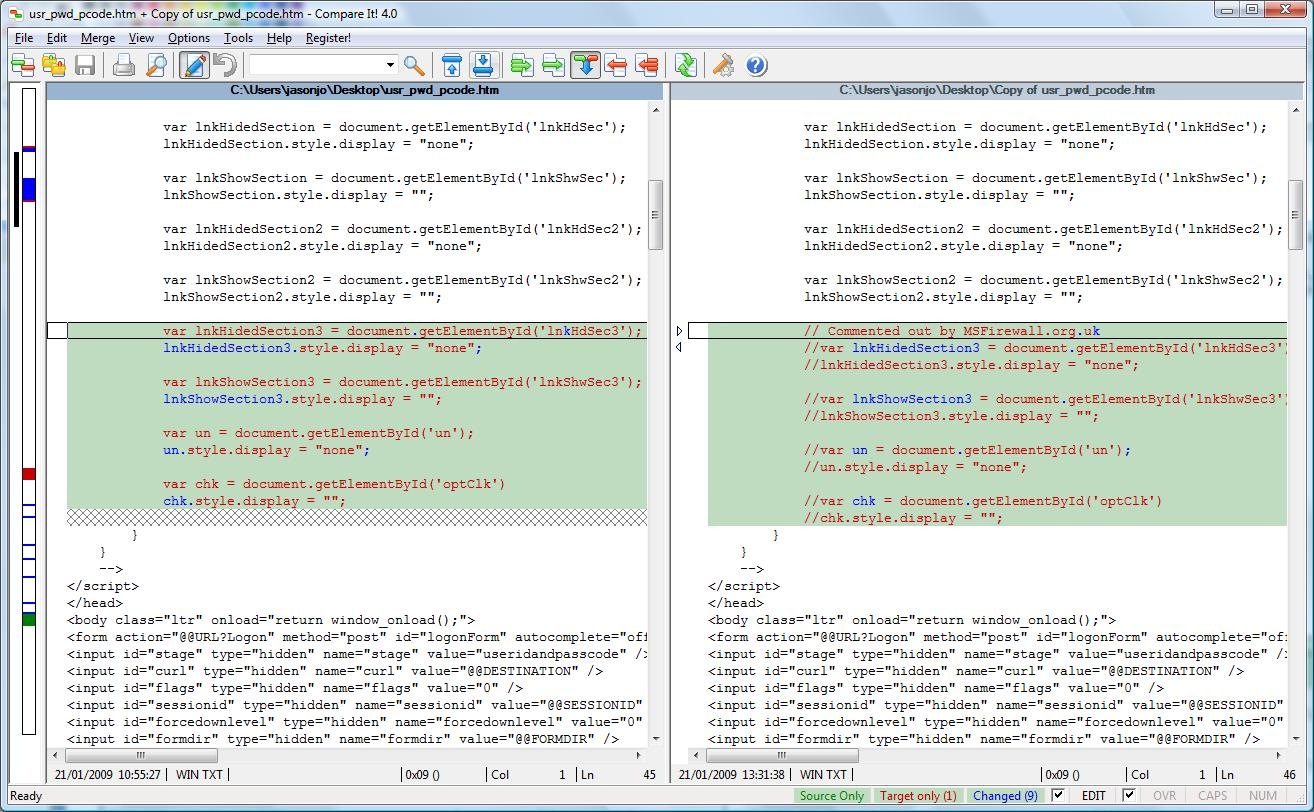Click left pane vertical scrollbar up arrow
Viewport: 1314px width, 812px height.
click(x=655, y=109)
